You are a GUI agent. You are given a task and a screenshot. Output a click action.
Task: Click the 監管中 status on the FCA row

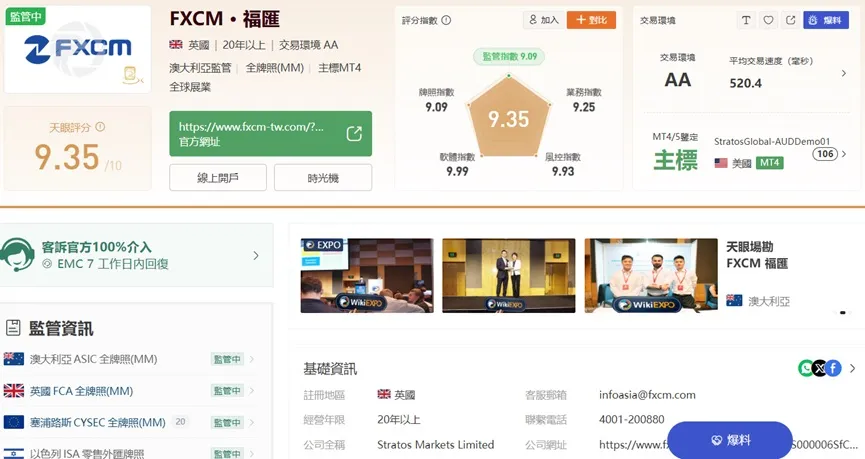[x=227, y=391]
